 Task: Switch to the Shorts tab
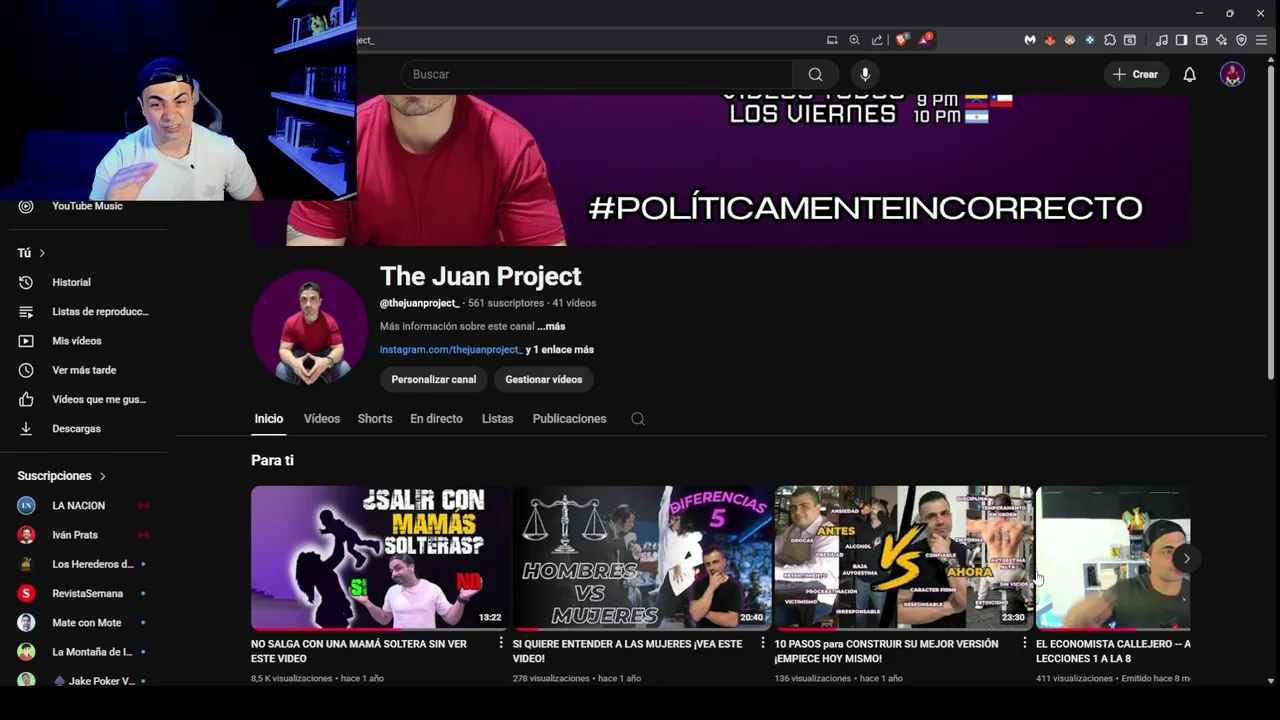375,419
